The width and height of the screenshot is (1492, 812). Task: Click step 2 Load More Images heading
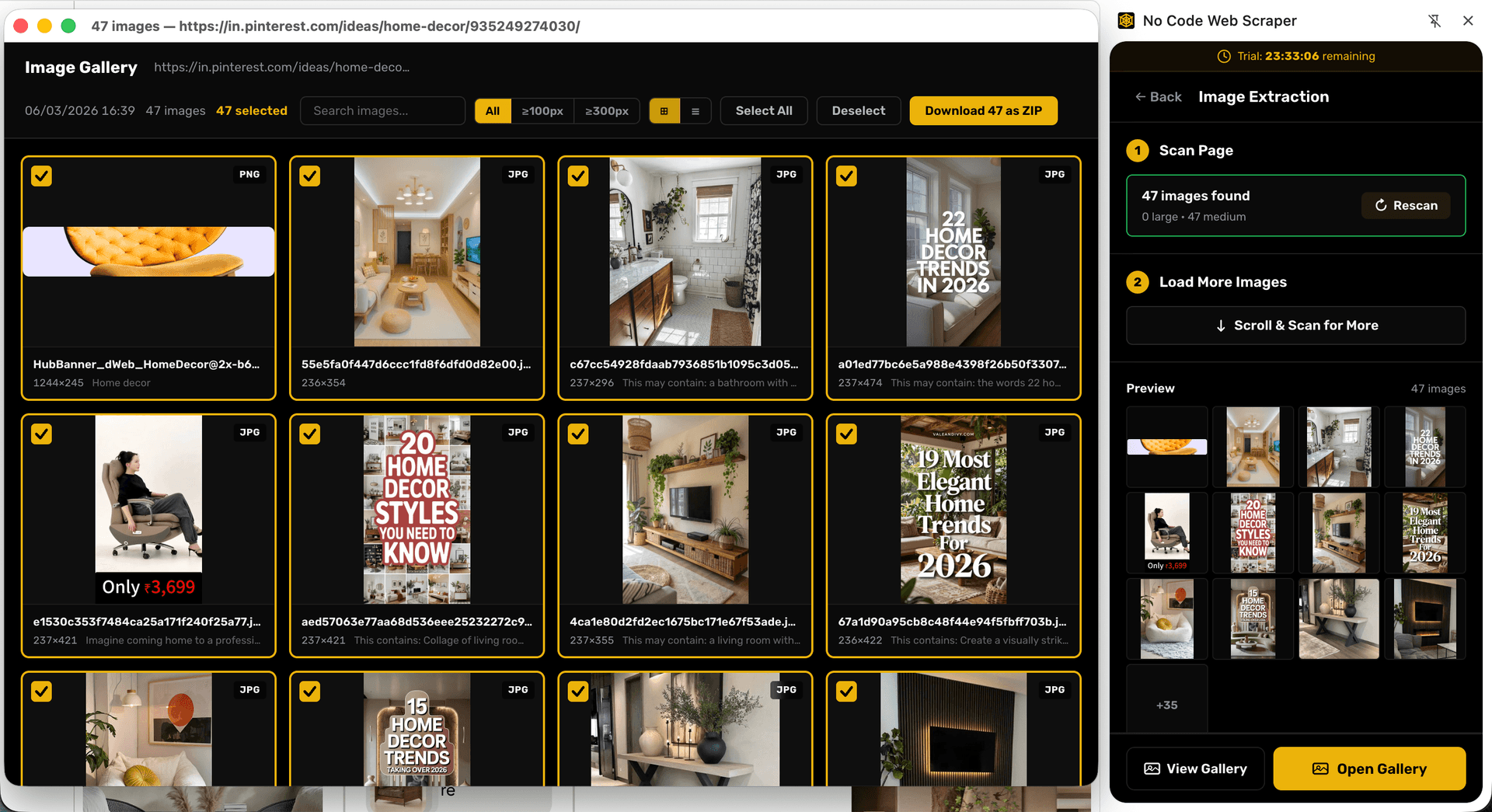(1223, 282)
